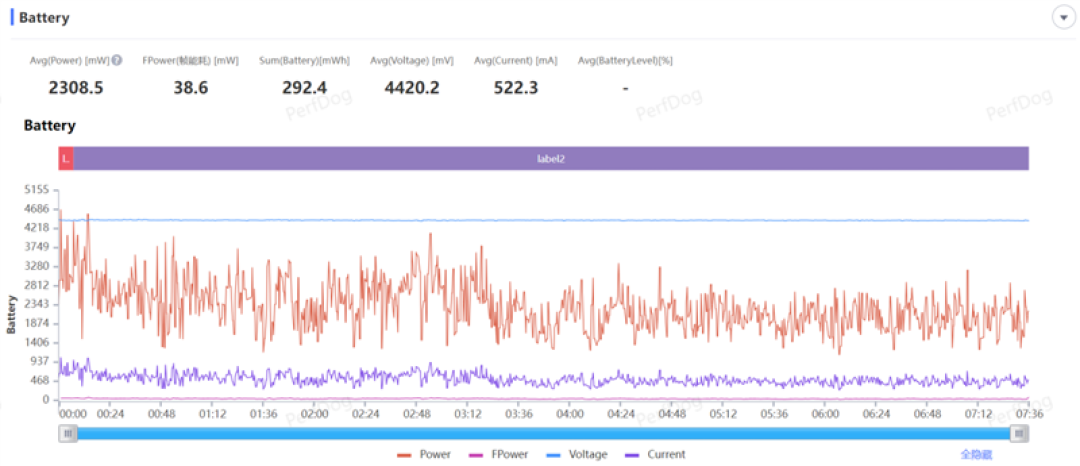Viewport: 1080px width, 466px height.
Task: Open the help icon next to Avg(Power)
Action: click(x=117, y=60)
